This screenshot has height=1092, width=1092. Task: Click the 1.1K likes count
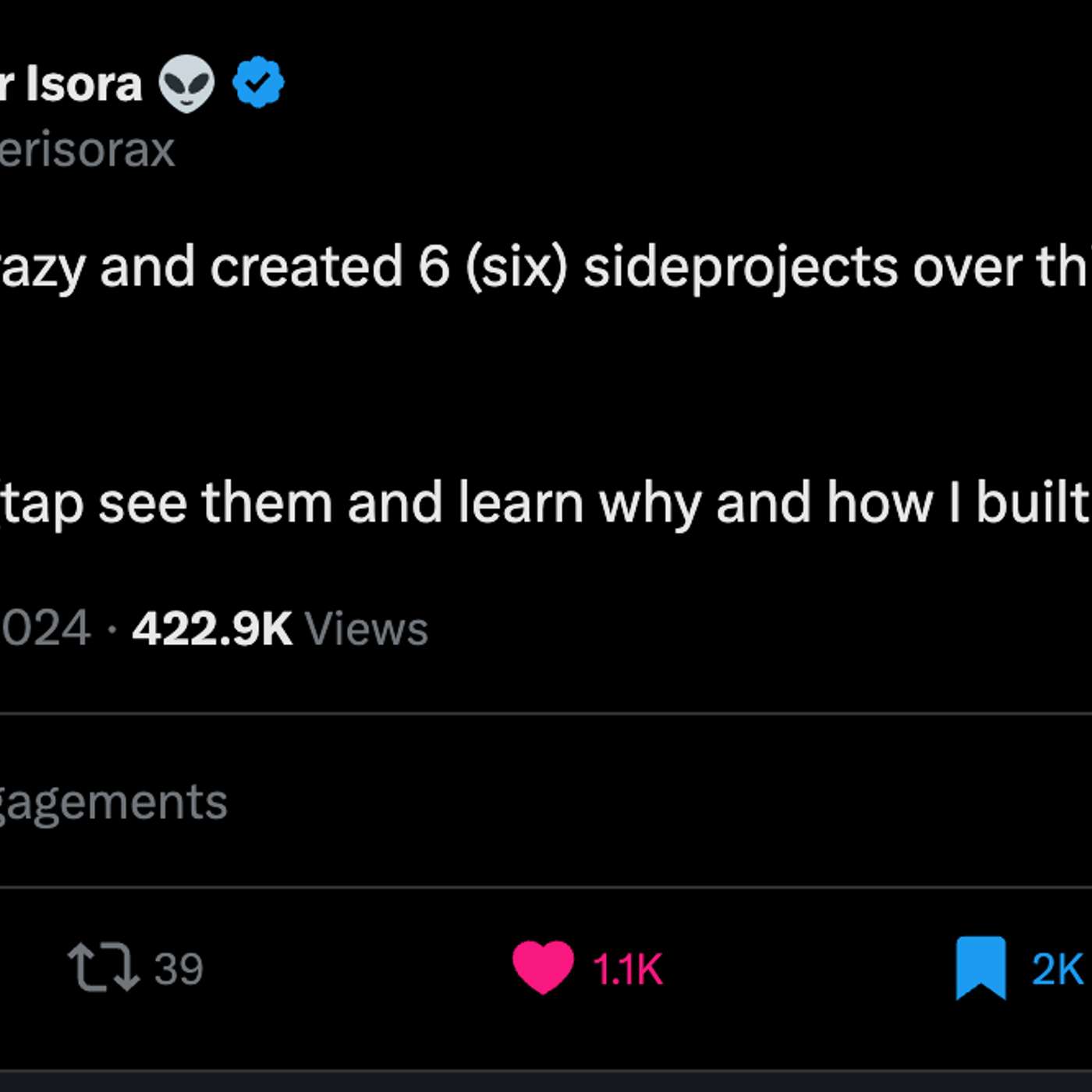(x=628, y=970)
